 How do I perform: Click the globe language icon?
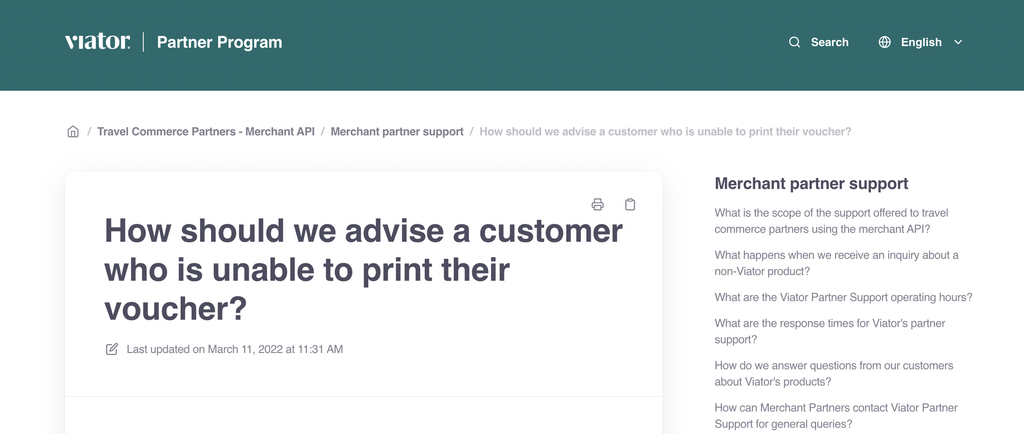tap(884, 42)
